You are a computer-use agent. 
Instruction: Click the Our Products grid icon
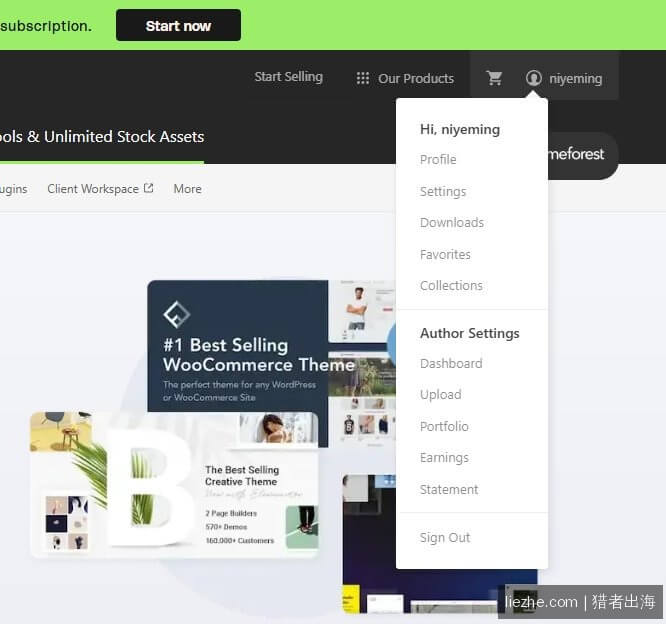pos(363,78)
